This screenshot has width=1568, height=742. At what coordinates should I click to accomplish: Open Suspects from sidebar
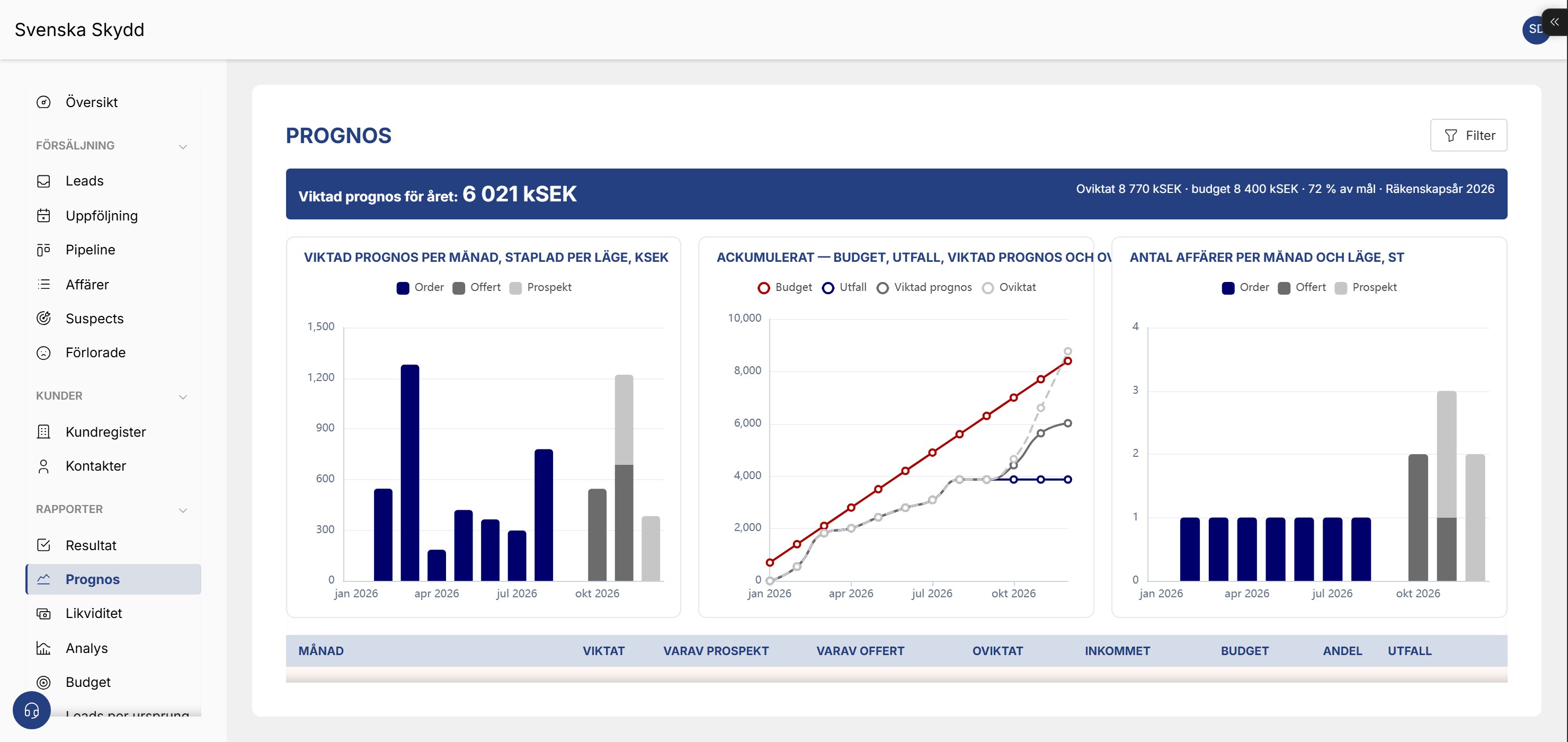pyautogui.click(x=113, y=319)
